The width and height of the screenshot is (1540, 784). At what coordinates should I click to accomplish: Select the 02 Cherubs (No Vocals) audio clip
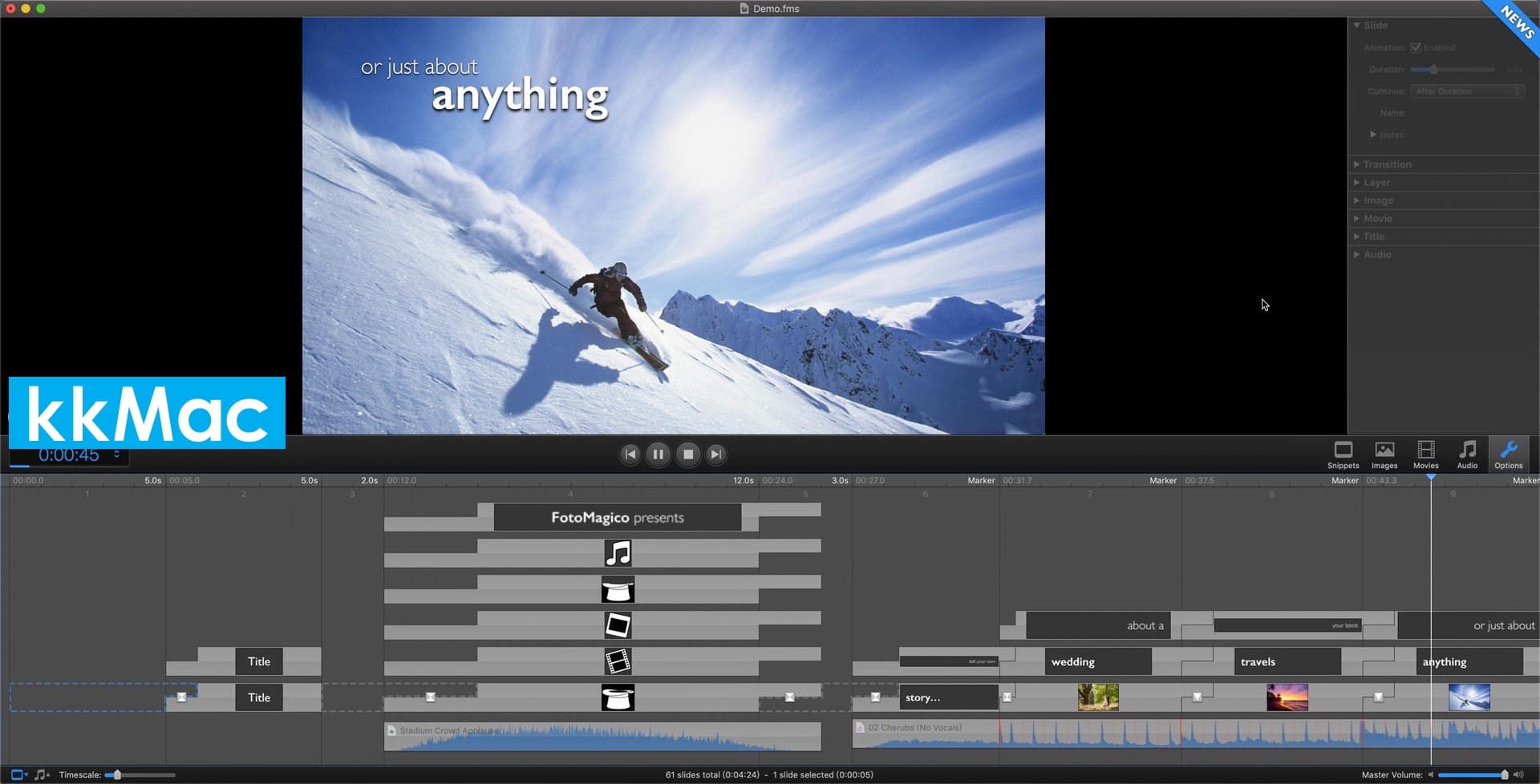point(1195,734)
